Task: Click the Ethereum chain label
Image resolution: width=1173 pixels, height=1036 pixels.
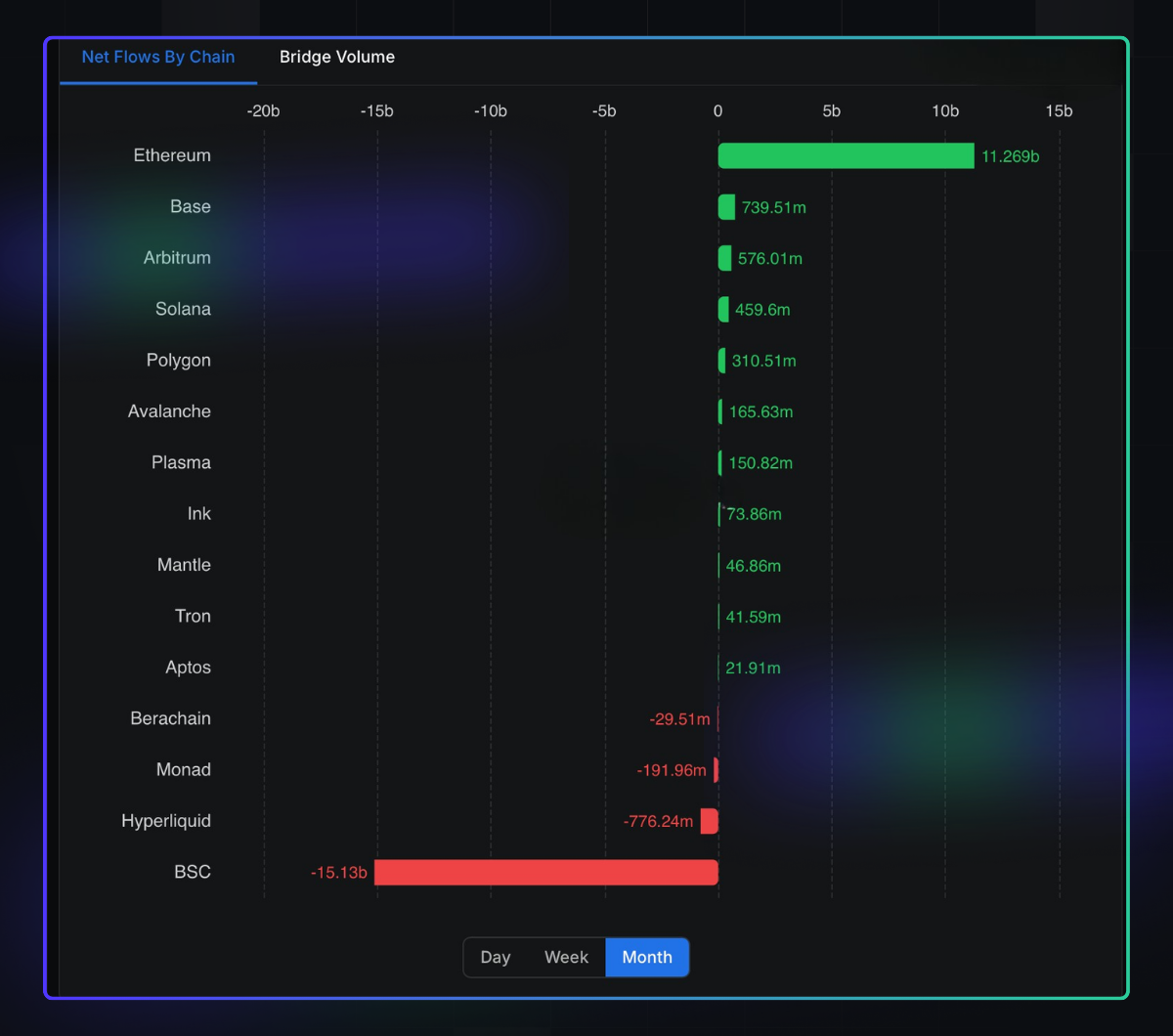Action: 172,155
